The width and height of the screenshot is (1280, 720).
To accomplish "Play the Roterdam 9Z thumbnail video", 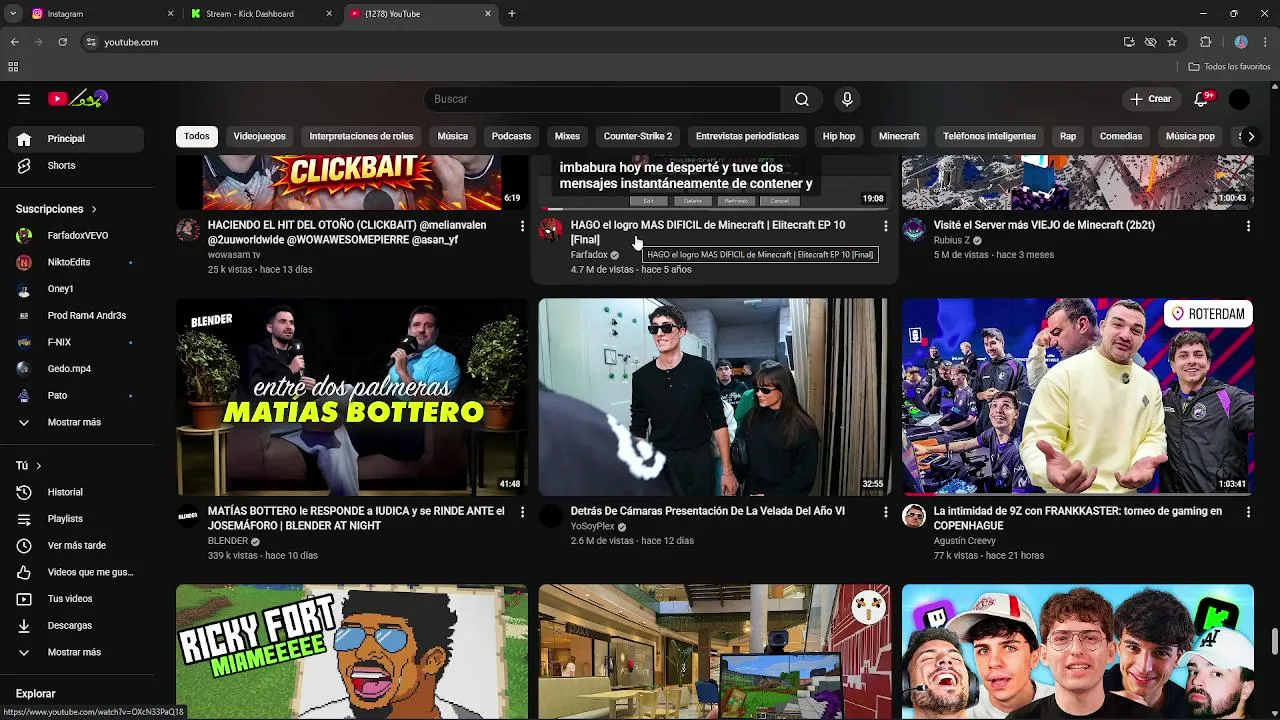I will [1078, 397].
